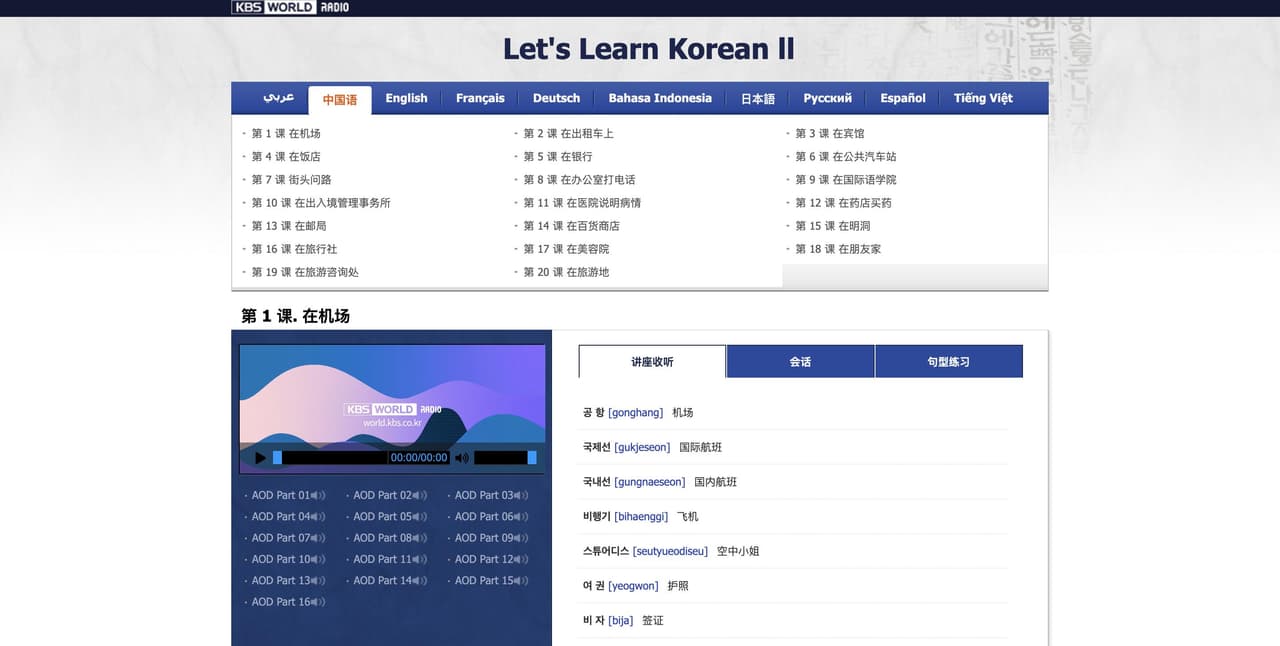Open the 会话 tab
The image size is (1280, 646).
(800, 362)
